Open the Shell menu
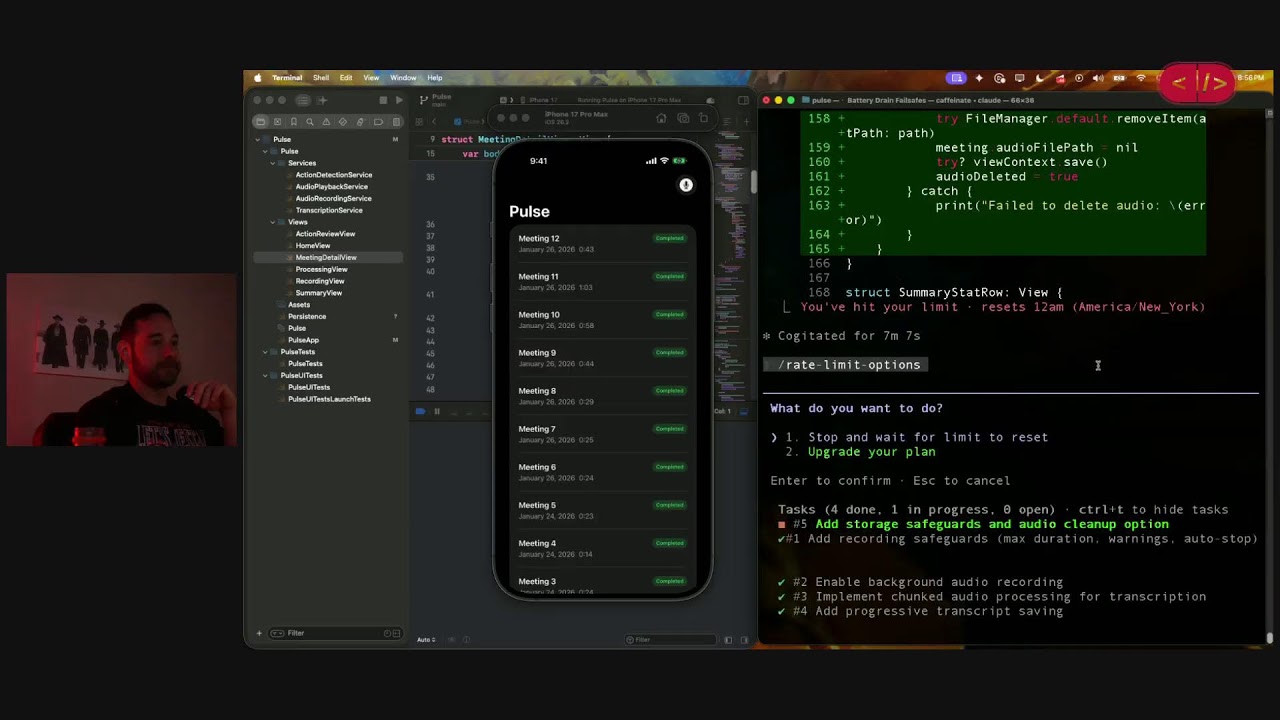This screenshot has width=1280, height=720. click(321, 78)
